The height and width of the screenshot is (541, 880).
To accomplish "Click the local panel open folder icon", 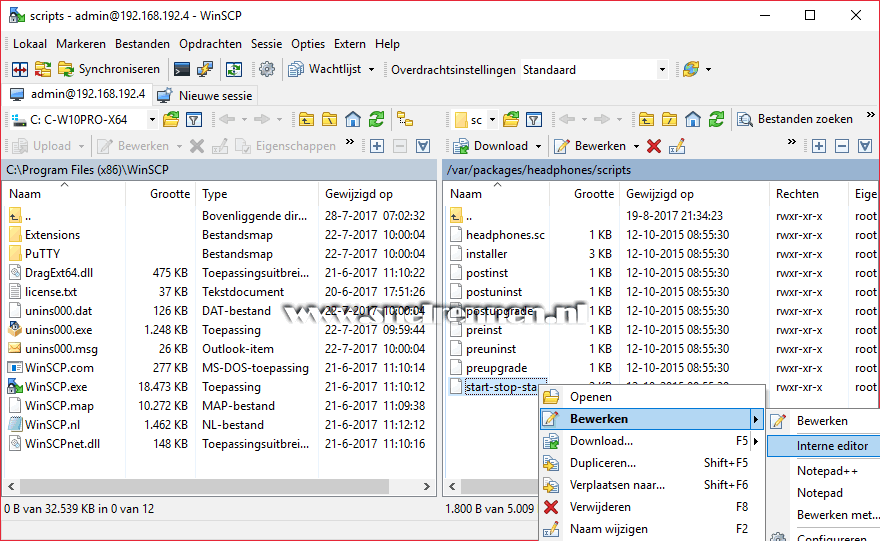I will pos(171,119).
